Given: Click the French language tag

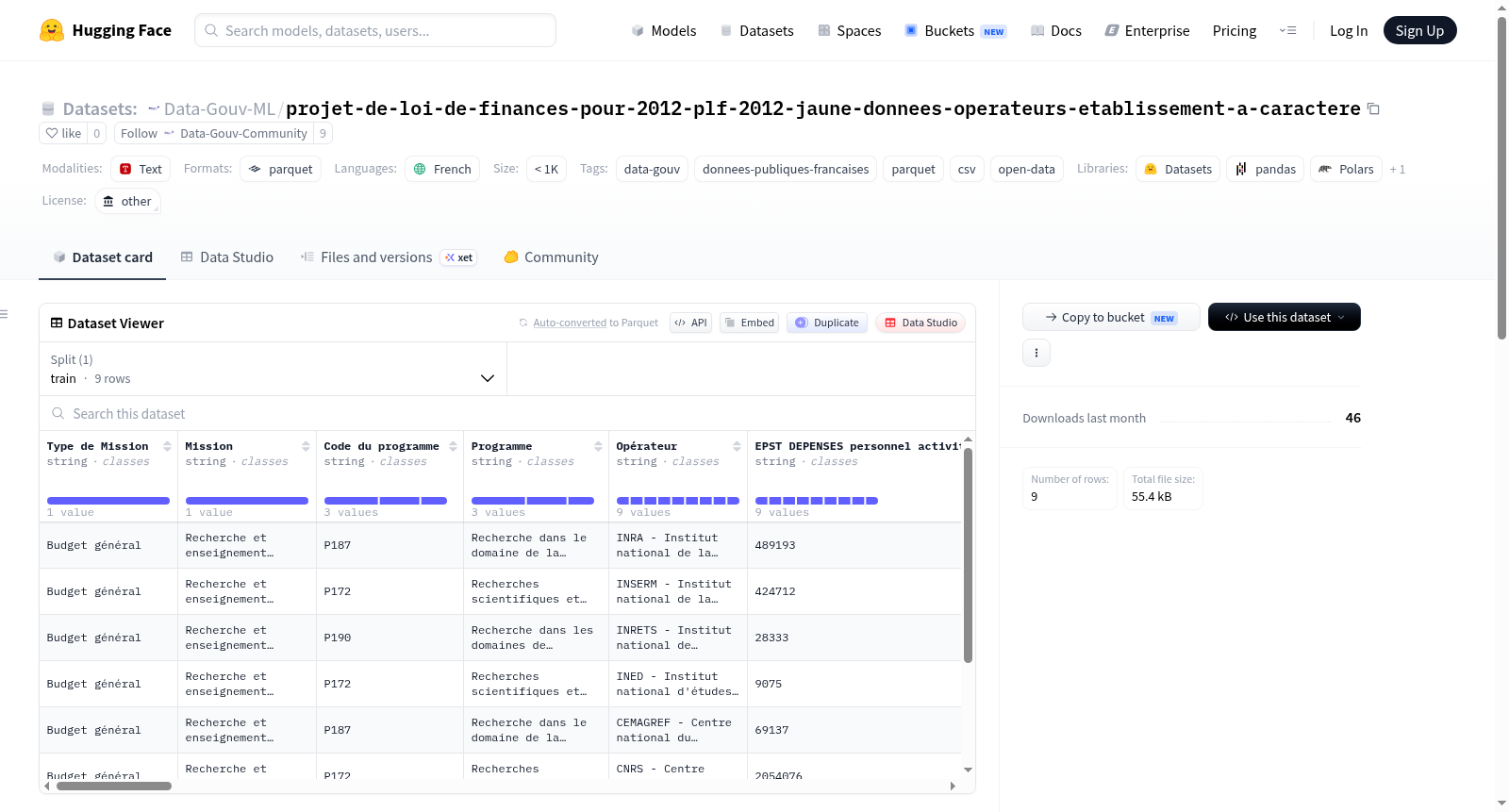Looking at the screenshot, I should click(x=442, y=169).
